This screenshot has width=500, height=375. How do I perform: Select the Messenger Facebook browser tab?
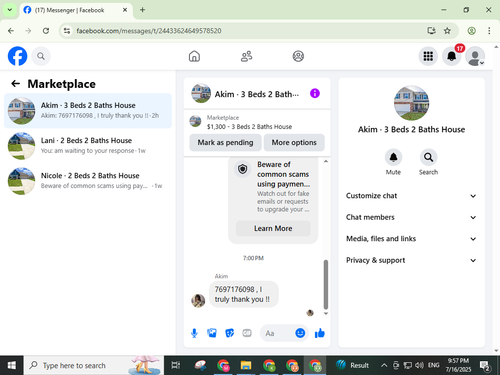click(76, 10)
